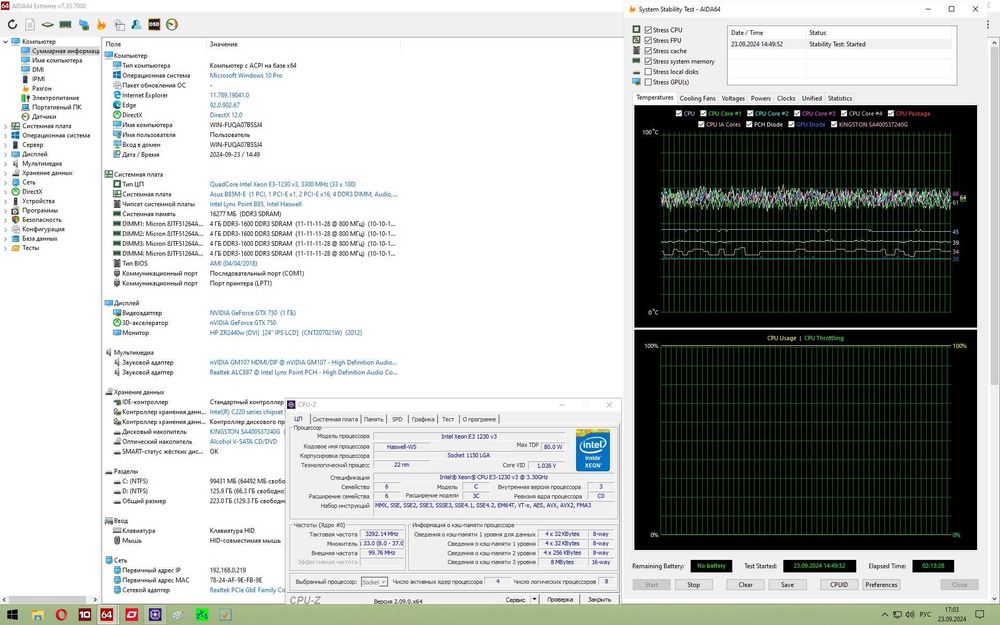The height and width of the screenshot is (625, 1000).
Task: Click the Report page icon in AIDA64 toolbar
Action: click(x=30, y=25)
